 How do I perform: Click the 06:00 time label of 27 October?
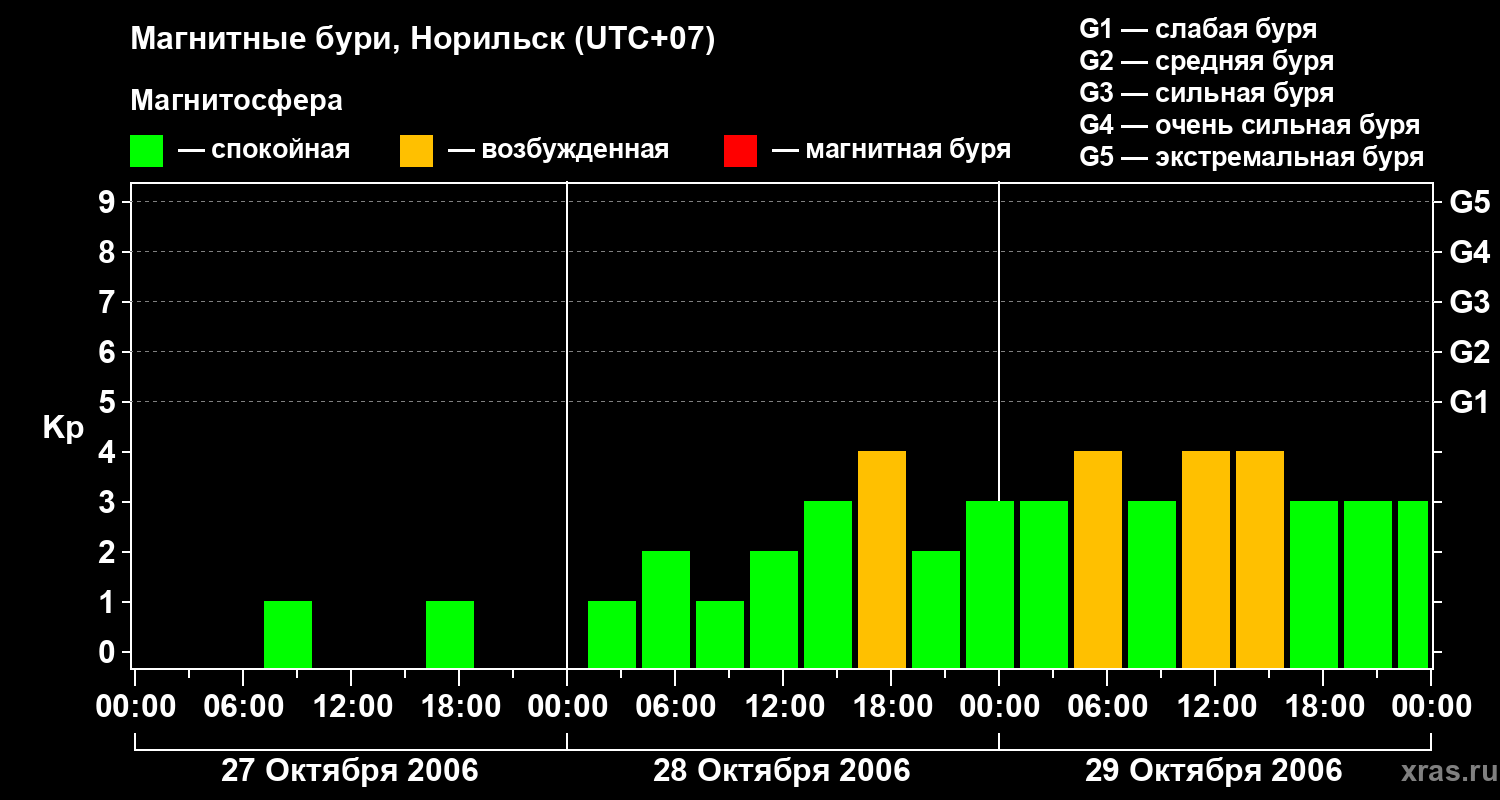(242, 707)
